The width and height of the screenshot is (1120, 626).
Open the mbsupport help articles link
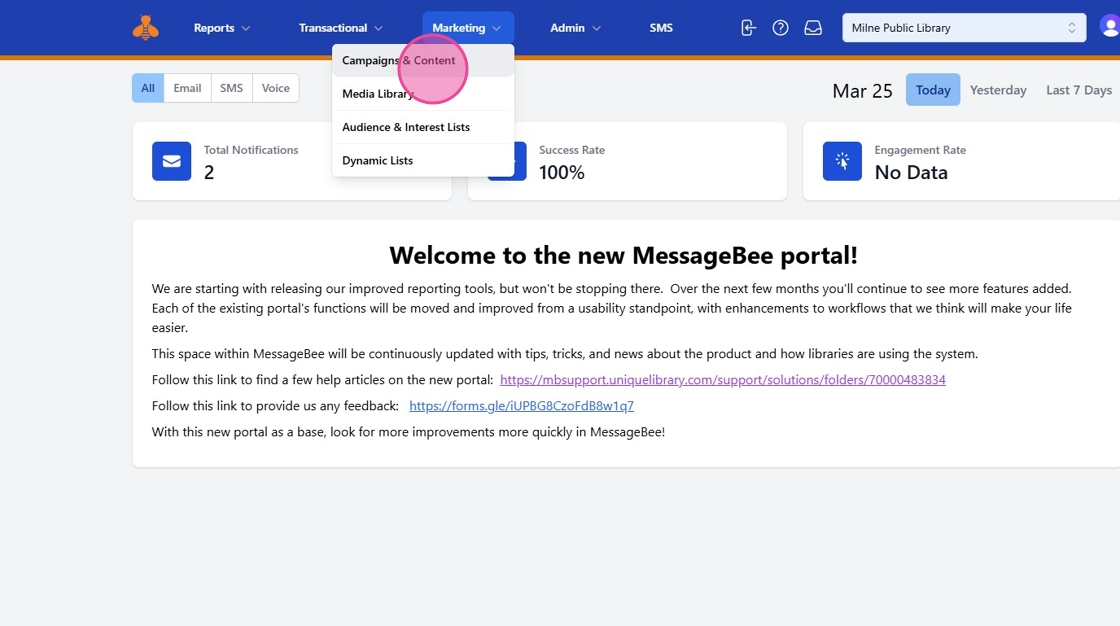click(x=723, y=380)
